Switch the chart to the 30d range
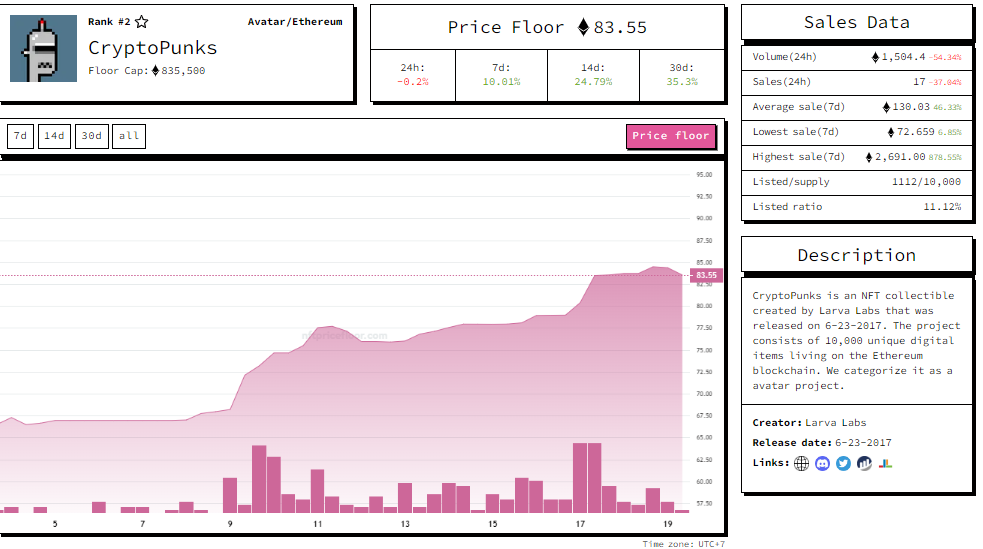This screenshot has width=983, height=549. [92, 136]
